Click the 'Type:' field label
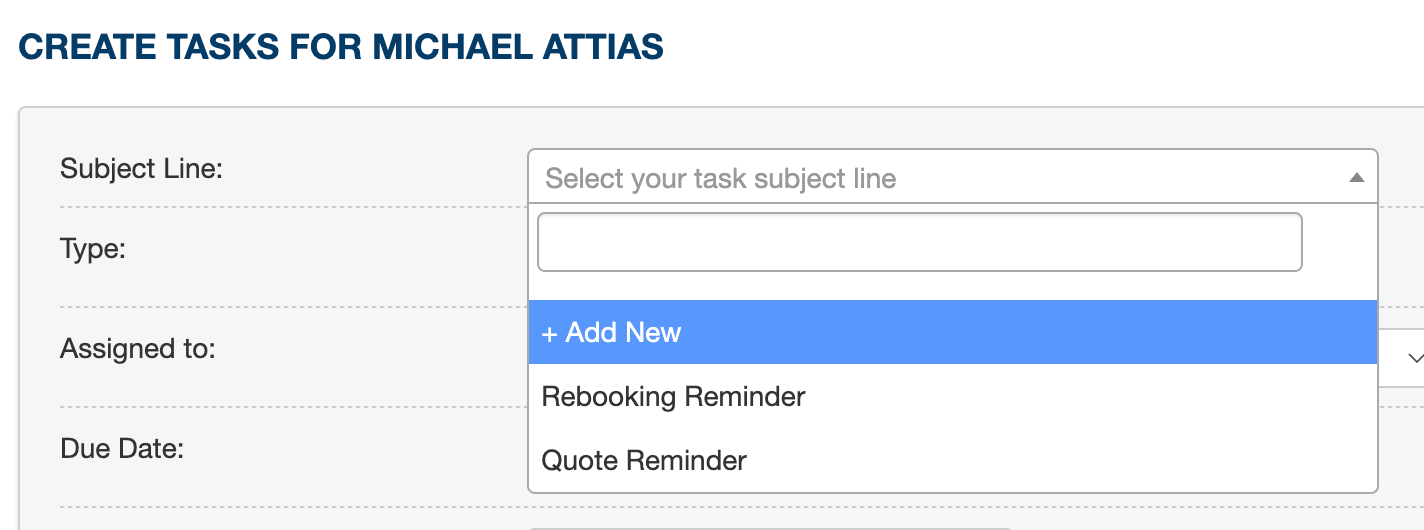 tap(93, 248)
